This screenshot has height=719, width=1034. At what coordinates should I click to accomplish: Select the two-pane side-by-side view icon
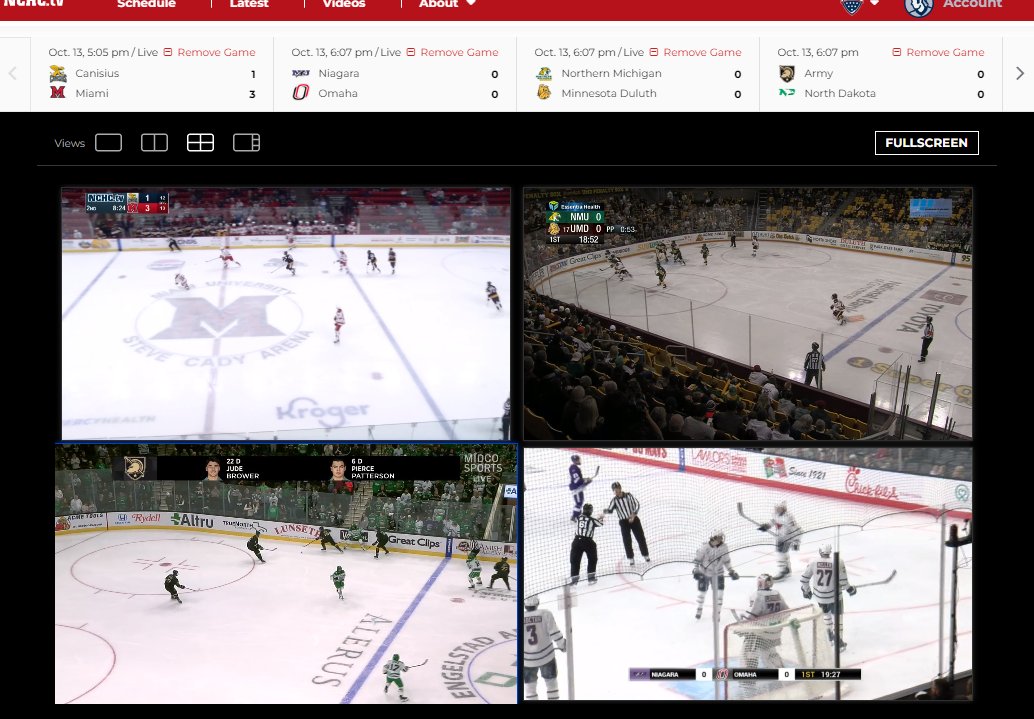click(x=154, y=142)
